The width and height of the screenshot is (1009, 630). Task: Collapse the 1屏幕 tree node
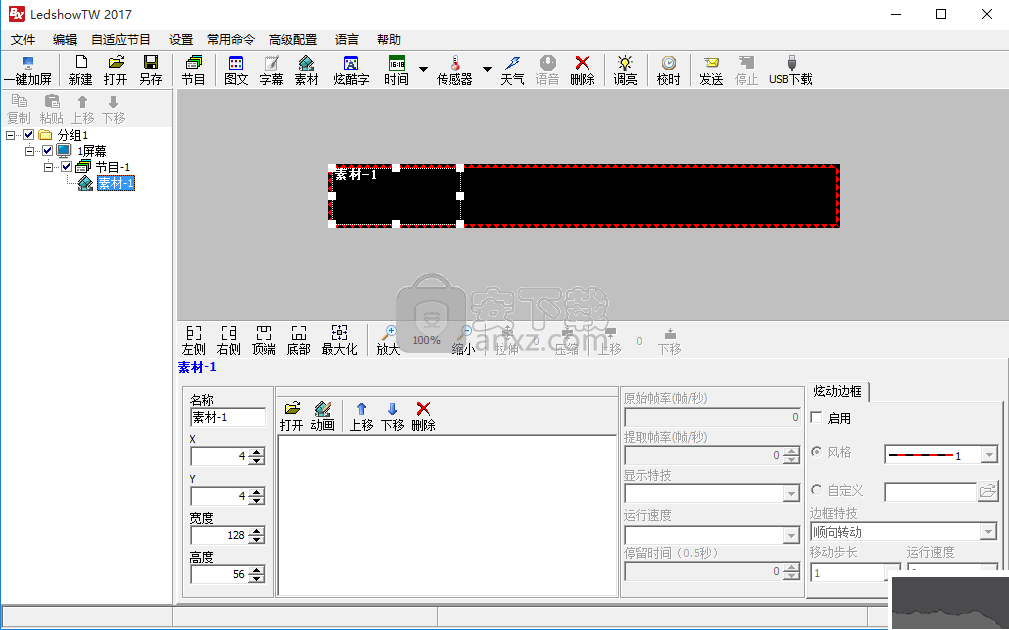[30, 151]
